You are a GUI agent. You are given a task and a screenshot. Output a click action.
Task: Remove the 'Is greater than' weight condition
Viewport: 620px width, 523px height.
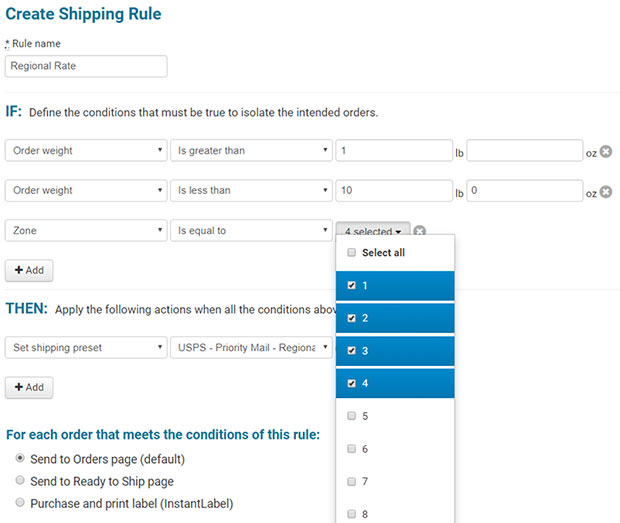[x=605, y=151]
